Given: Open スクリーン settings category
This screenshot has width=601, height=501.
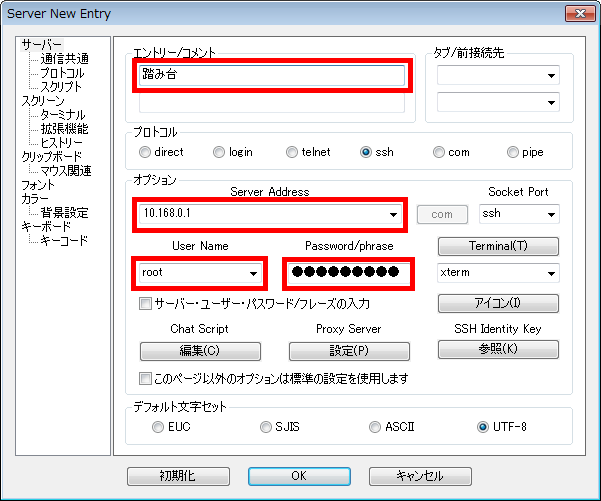Looking at the screenshot, I should coord(43,101).
